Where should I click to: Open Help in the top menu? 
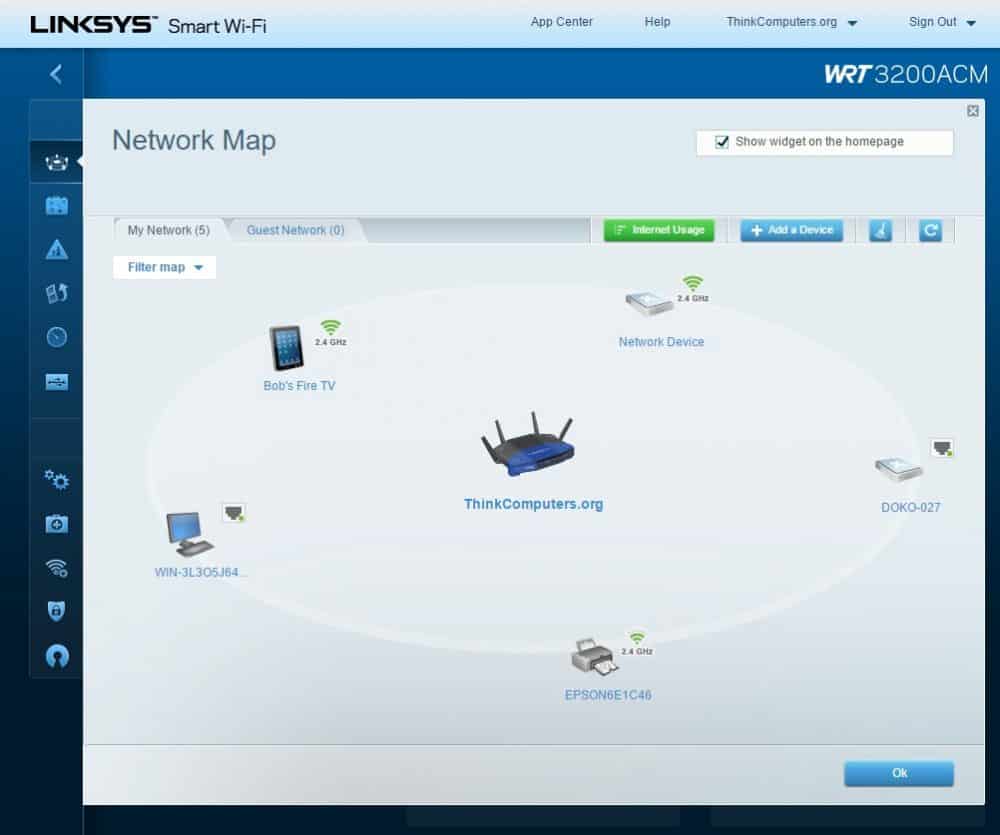click(657, 22)
